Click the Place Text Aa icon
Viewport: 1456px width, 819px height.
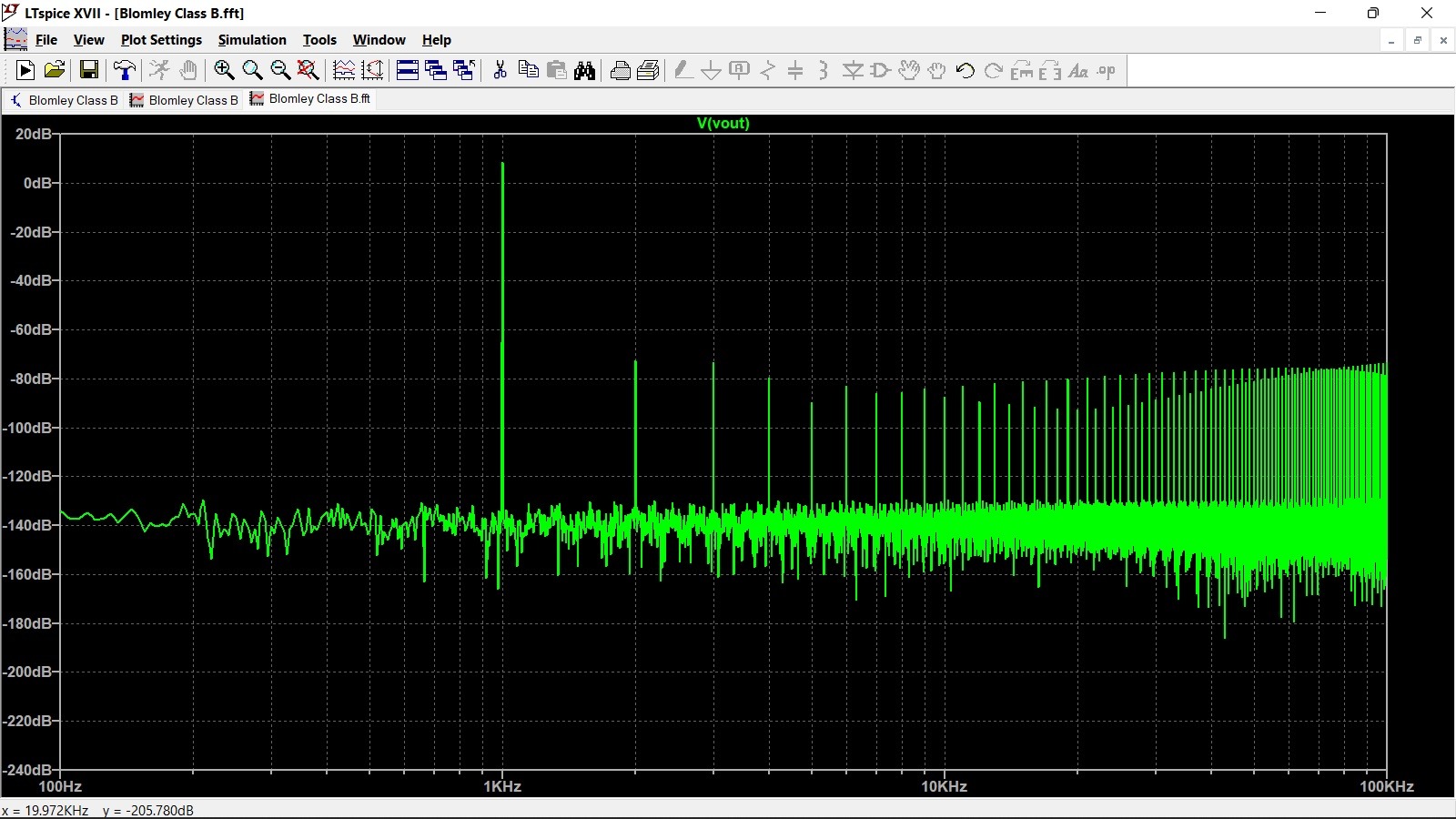[1078, 70]
